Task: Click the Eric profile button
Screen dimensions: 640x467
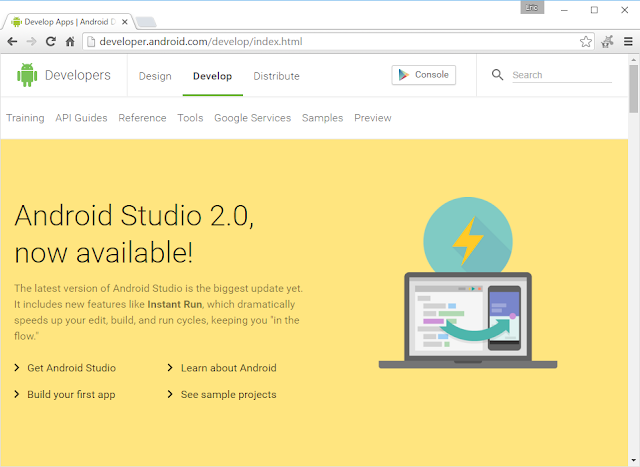Action: 532,7
